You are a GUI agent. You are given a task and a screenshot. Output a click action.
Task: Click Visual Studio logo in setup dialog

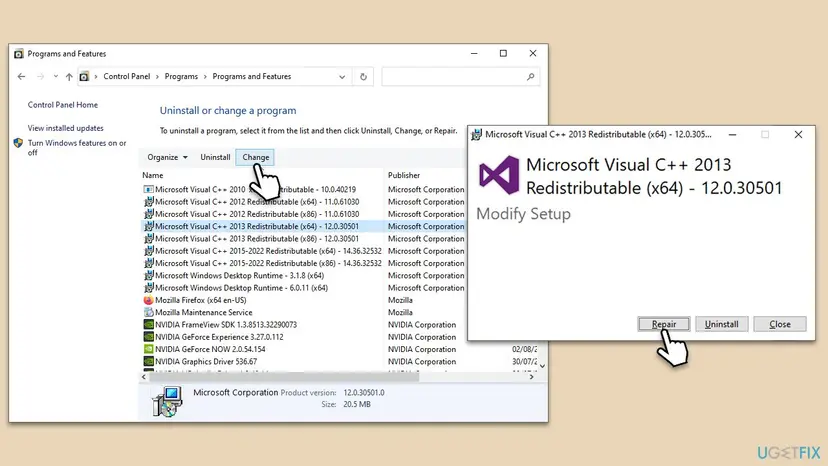[498, 175]
